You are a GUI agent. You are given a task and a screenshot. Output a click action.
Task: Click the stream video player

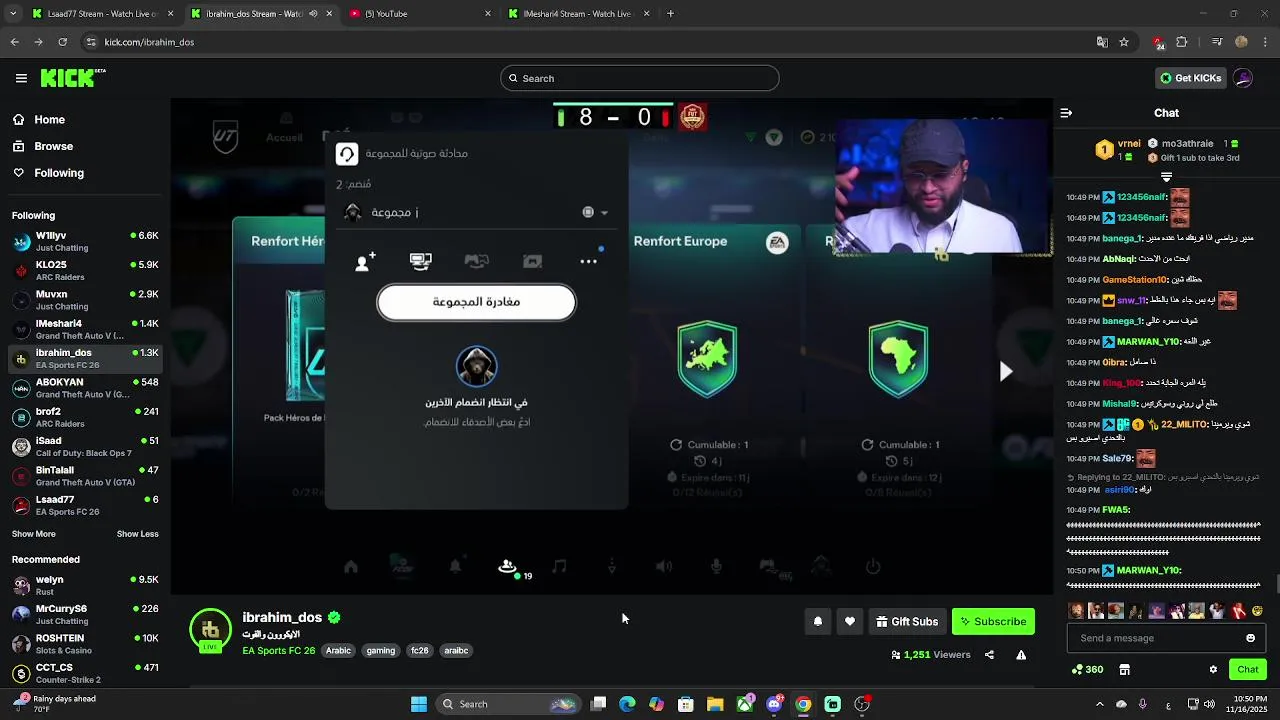[x=612, y=347]
